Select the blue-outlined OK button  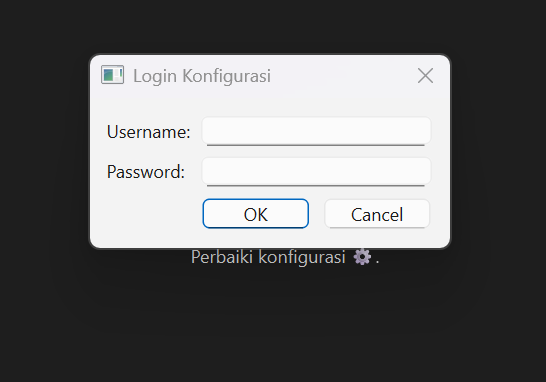click(256, 214)
